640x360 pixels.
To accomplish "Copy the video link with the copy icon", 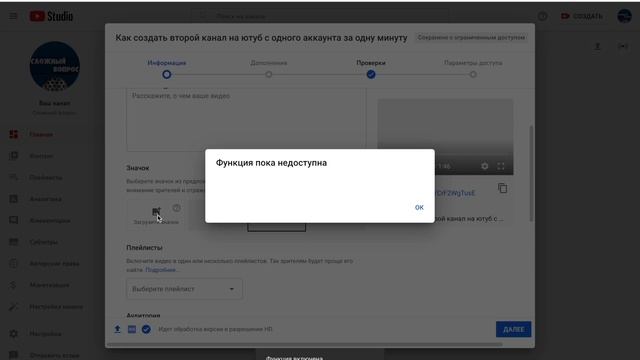I will point(502,188).
